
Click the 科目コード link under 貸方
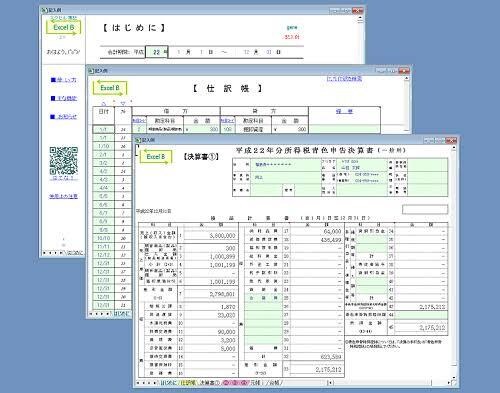(227, 120)
